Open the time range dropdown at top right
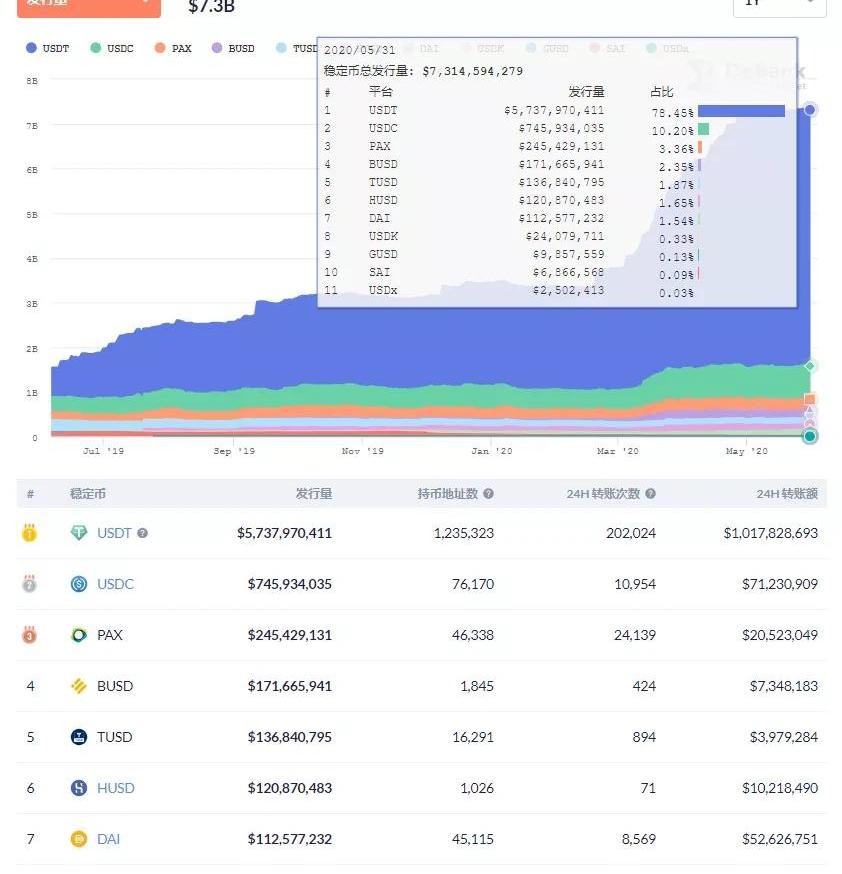The image size is (842, 874). pos(779,5)
